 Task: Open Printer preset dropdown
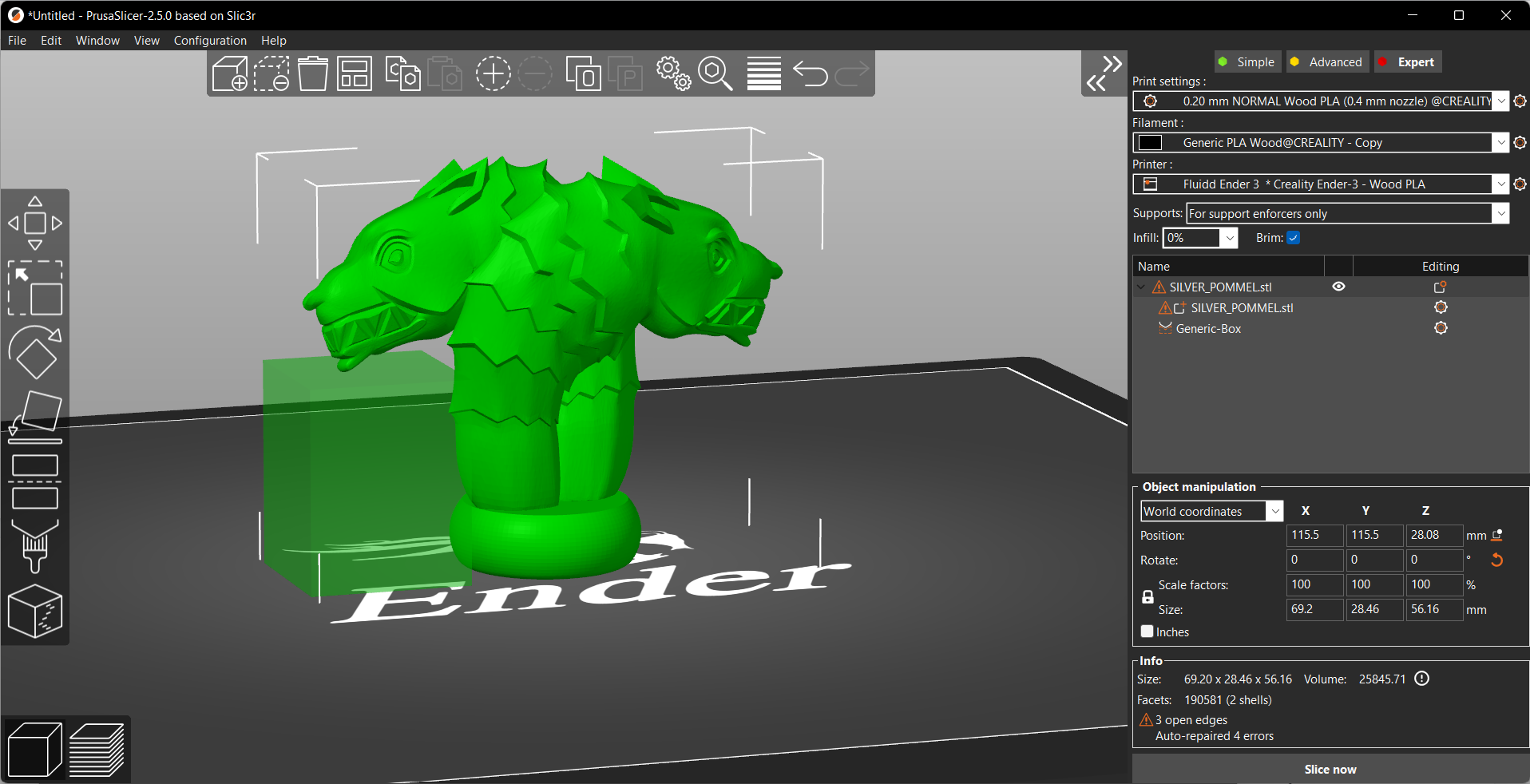pos(1501,184)
